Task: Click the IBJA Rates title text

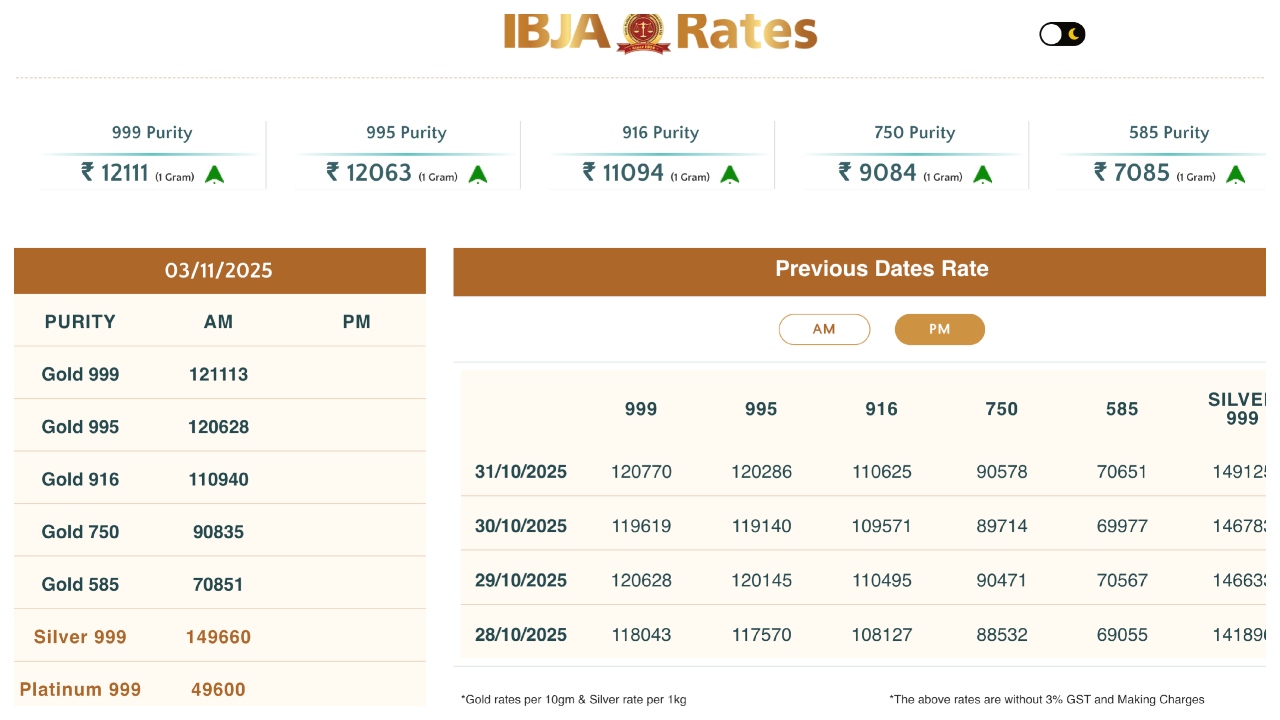Action: (747, 33)
